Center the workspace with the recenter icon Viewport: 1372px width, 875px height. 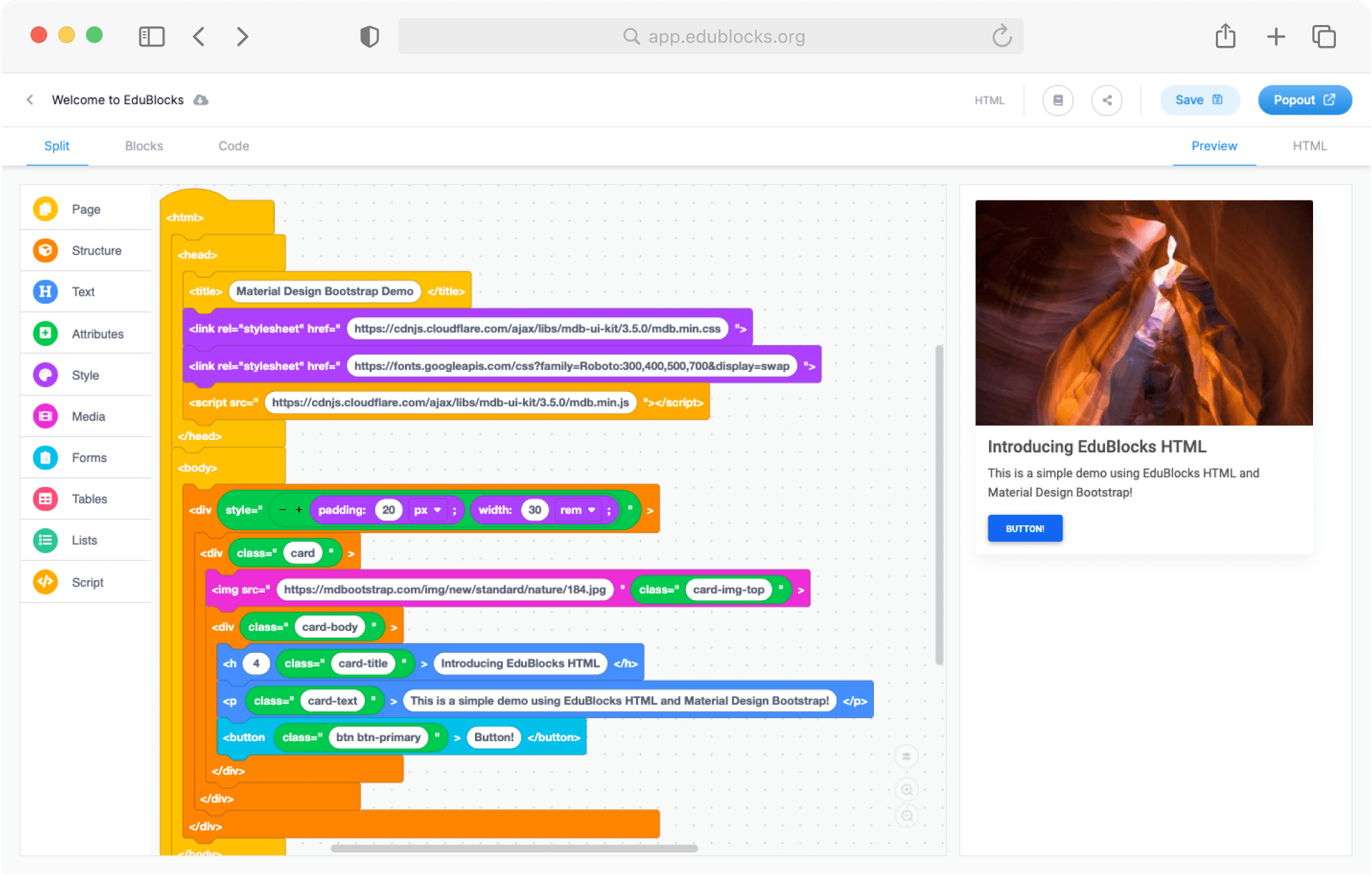tap(907, 756)
